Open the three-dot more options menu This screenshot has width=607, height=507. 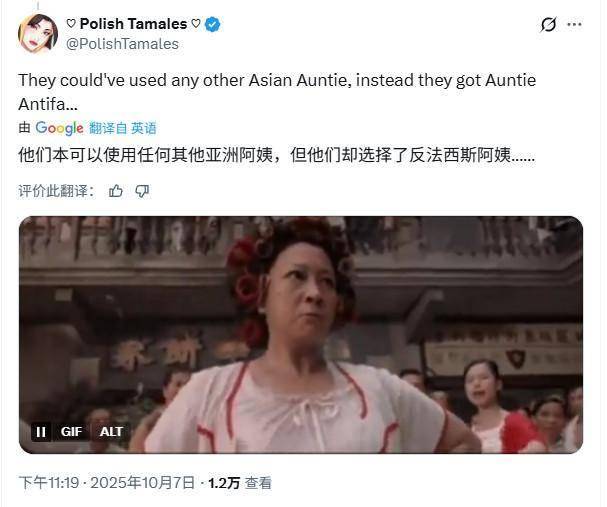click(x=574, y=24)
